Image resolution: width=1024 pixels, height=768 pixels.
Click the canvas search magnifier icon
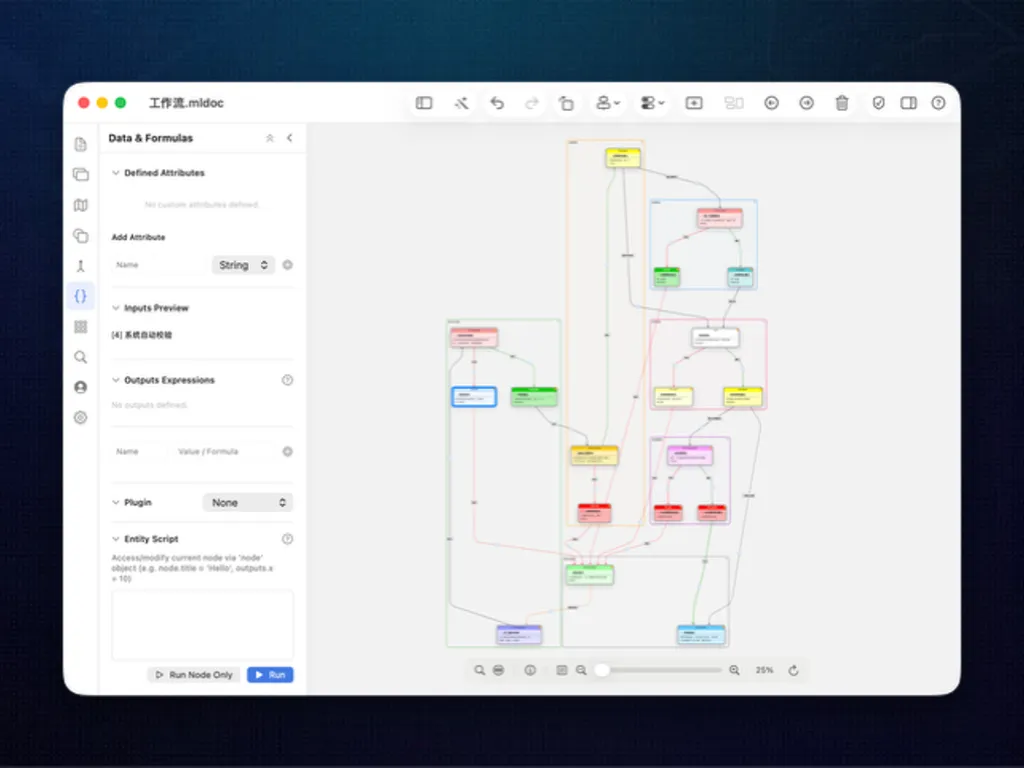479,670
